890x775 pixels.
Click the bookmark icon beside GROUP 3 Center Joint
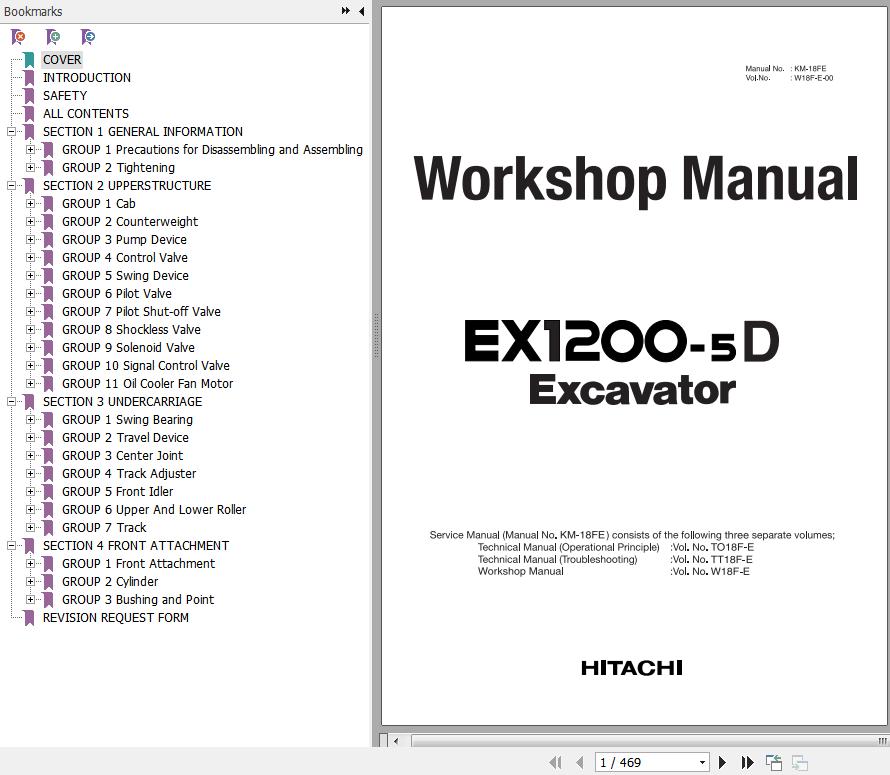coord(48,456)
